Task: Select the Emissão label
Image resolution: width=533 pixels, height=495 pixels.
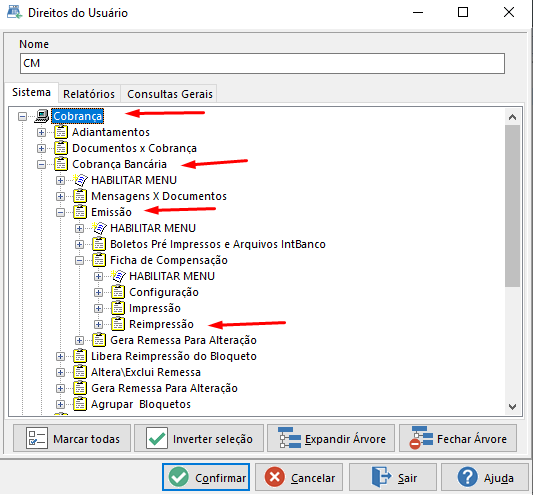Action: pos(111,212)
